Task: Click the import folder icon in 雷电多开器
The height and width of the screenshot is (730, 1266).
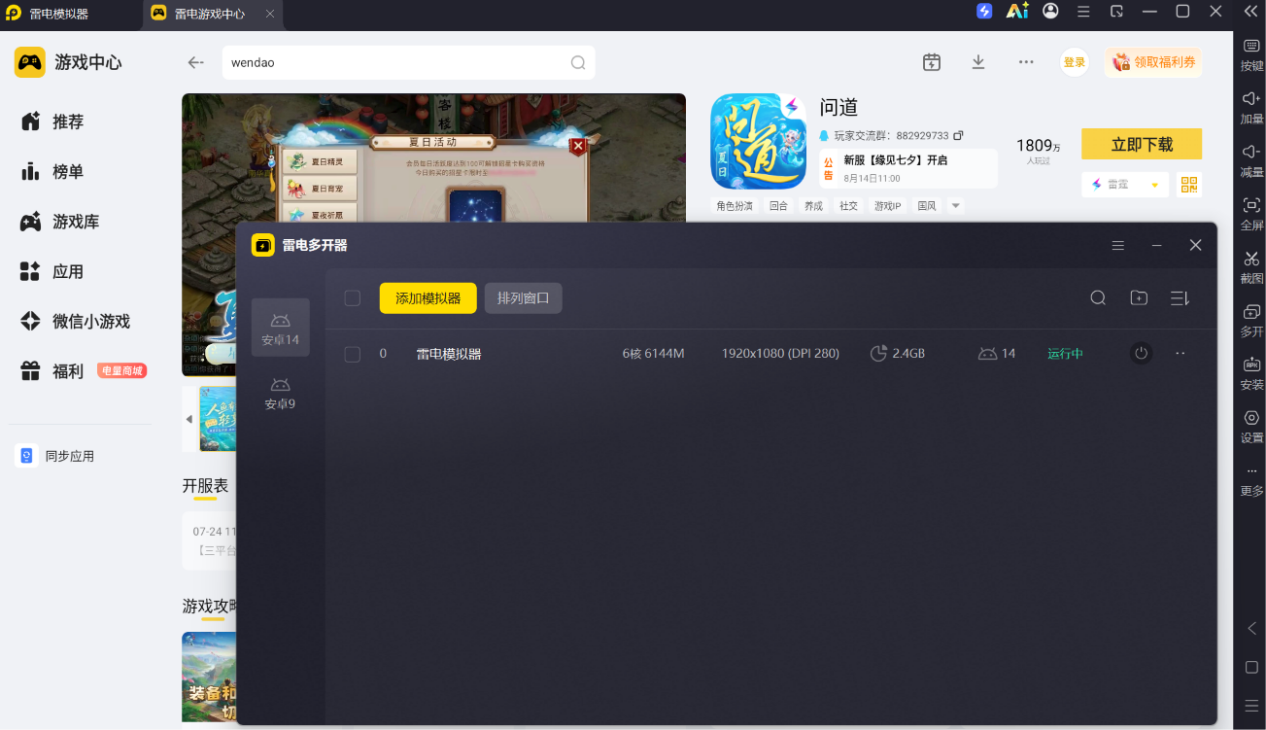Action: [x=1139, y=298]
